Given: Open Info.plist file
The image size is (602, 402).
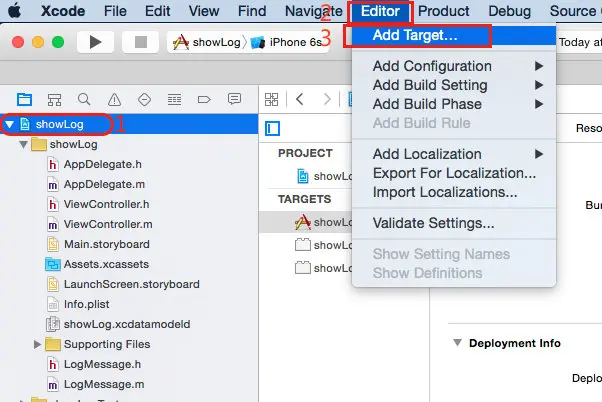Looking at the screenshot, I should (86, 304).
